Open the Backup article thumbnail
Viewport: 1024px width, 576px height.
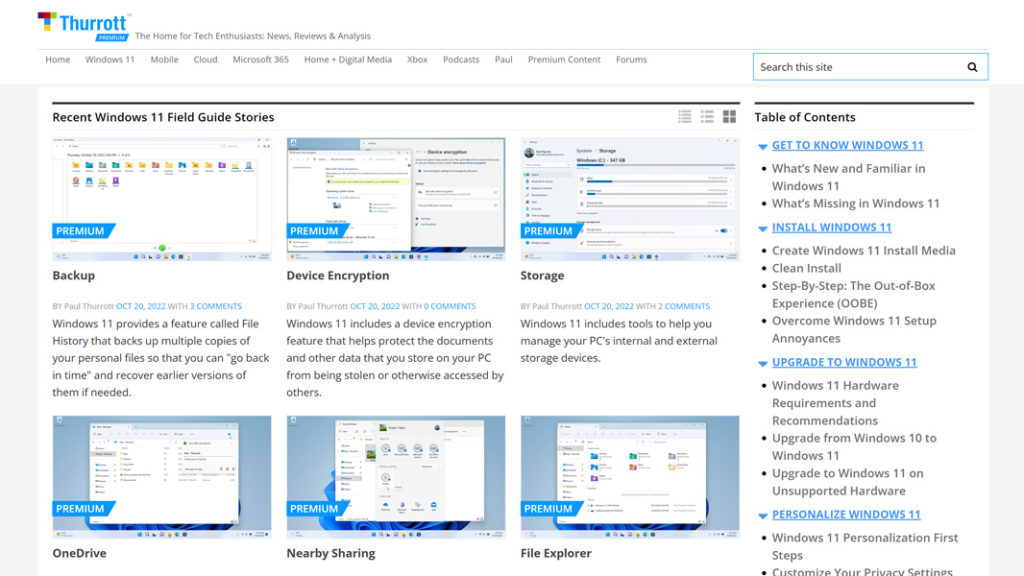tap(162, 199)
